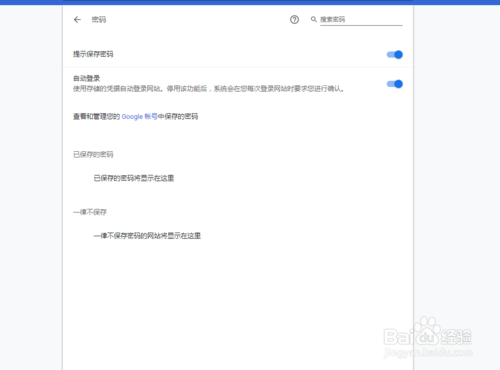
Task: Click the magnifier search icon
Action: point(314,19)
